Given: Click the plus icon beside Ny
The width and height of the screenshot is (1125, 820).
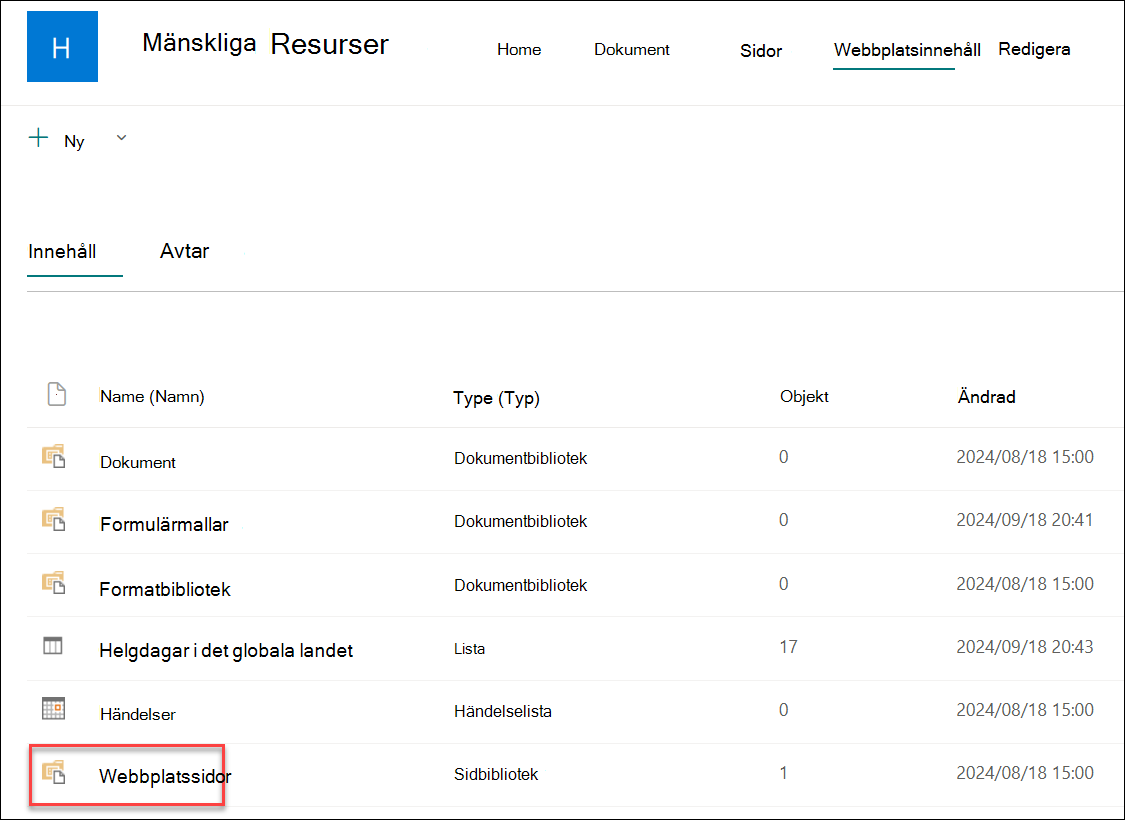Looking at the screenshot, I should (38, 138).
